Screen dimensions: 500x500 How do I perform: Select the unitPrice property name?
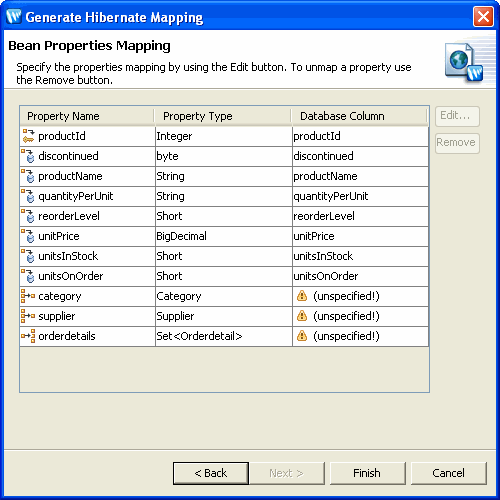pos(59,236)
